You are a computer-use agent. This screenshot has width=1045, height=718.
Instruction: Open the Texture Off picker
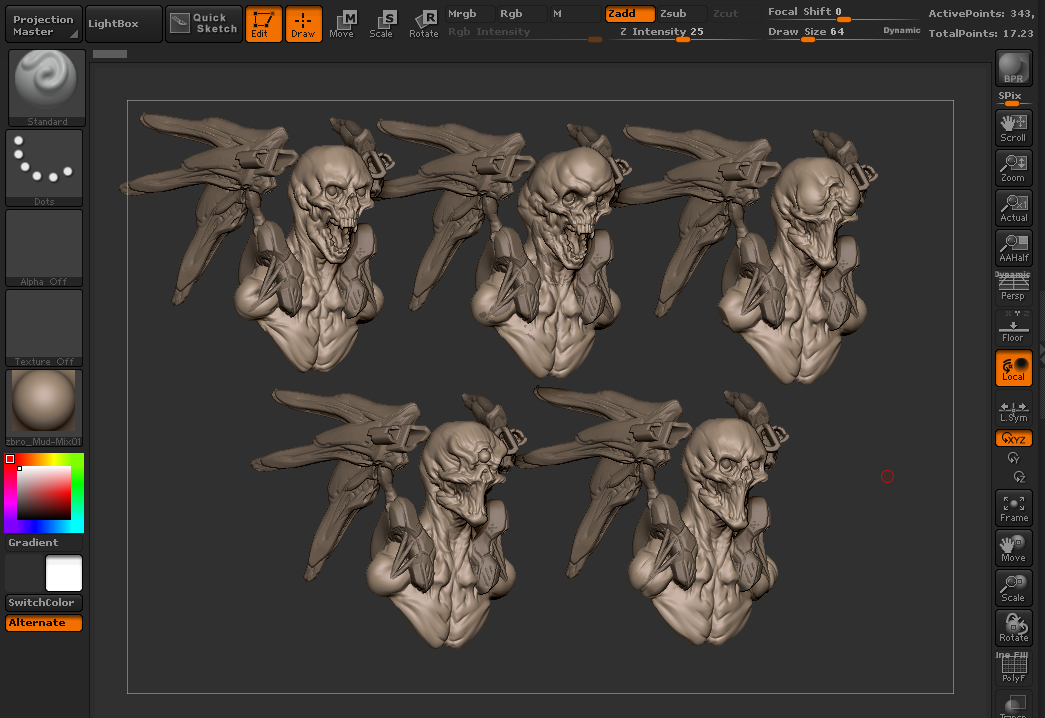tap(44, 328)
